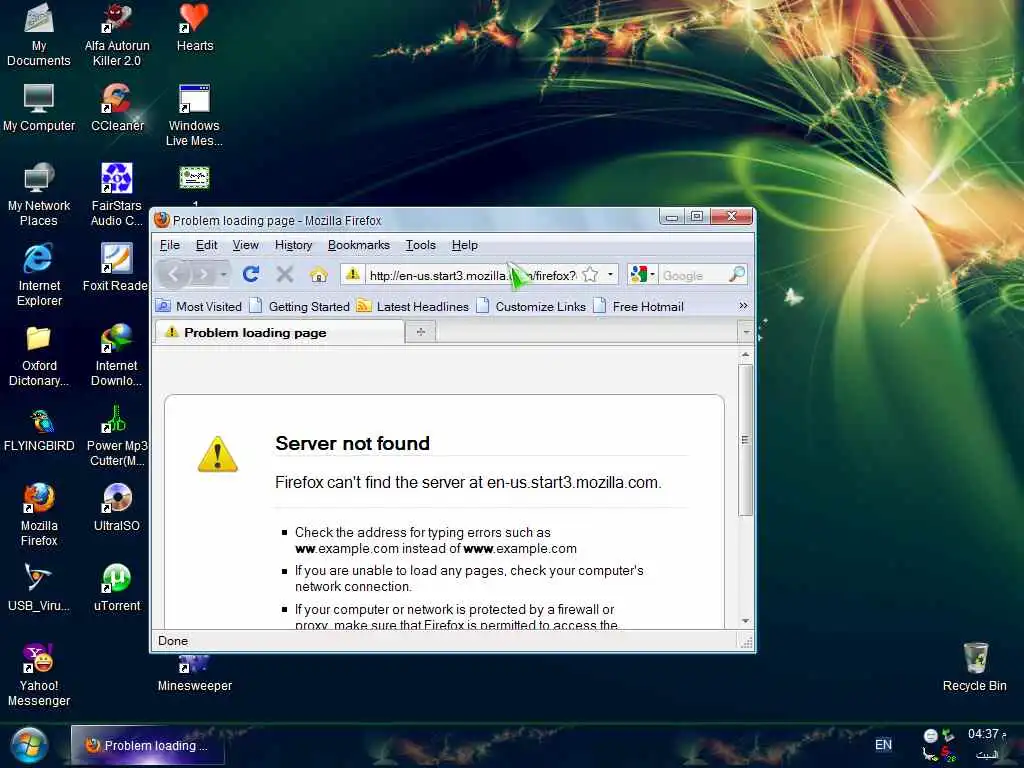Click the Server not found heading
Image resolution: width=1024 pixels, height=768 pixels.
(x=353, y=443)
